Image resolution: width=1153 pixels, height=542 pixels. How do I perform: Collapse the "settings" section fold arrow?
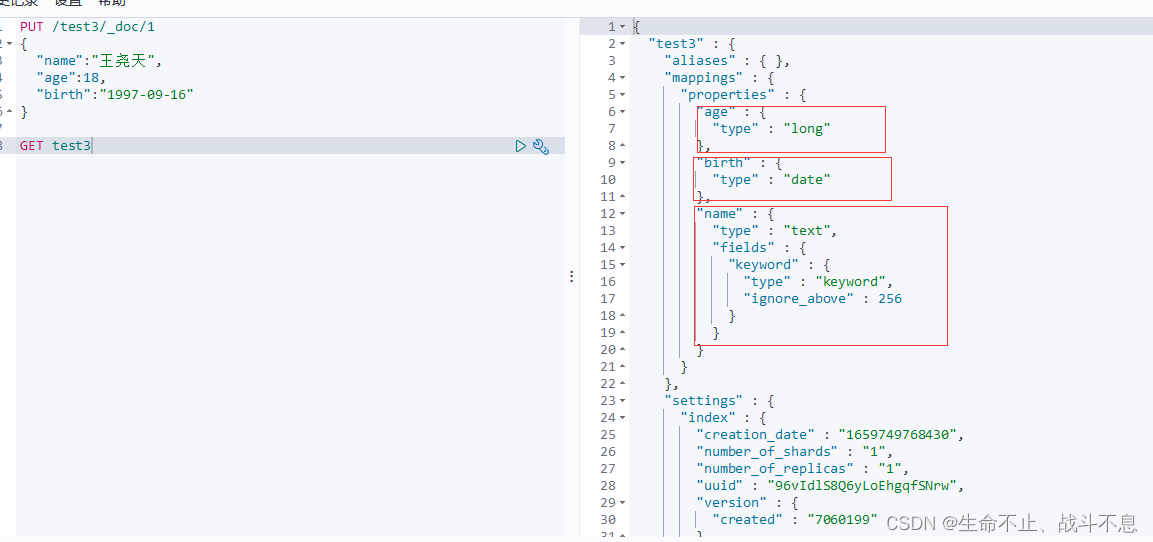click(623, 401)
